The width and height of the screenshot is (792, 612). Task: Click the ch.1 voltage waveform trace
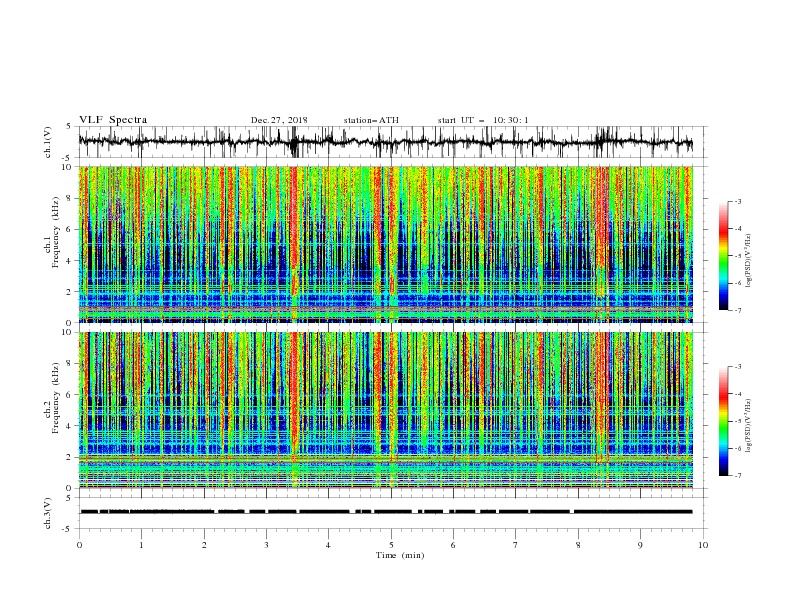tap(385, 142)
